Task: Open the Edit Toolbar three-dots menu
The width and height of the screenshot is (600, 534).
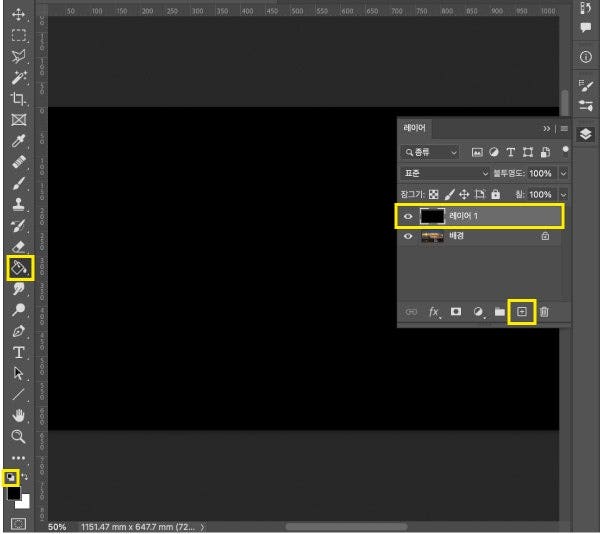Action: tap(18, 458)
